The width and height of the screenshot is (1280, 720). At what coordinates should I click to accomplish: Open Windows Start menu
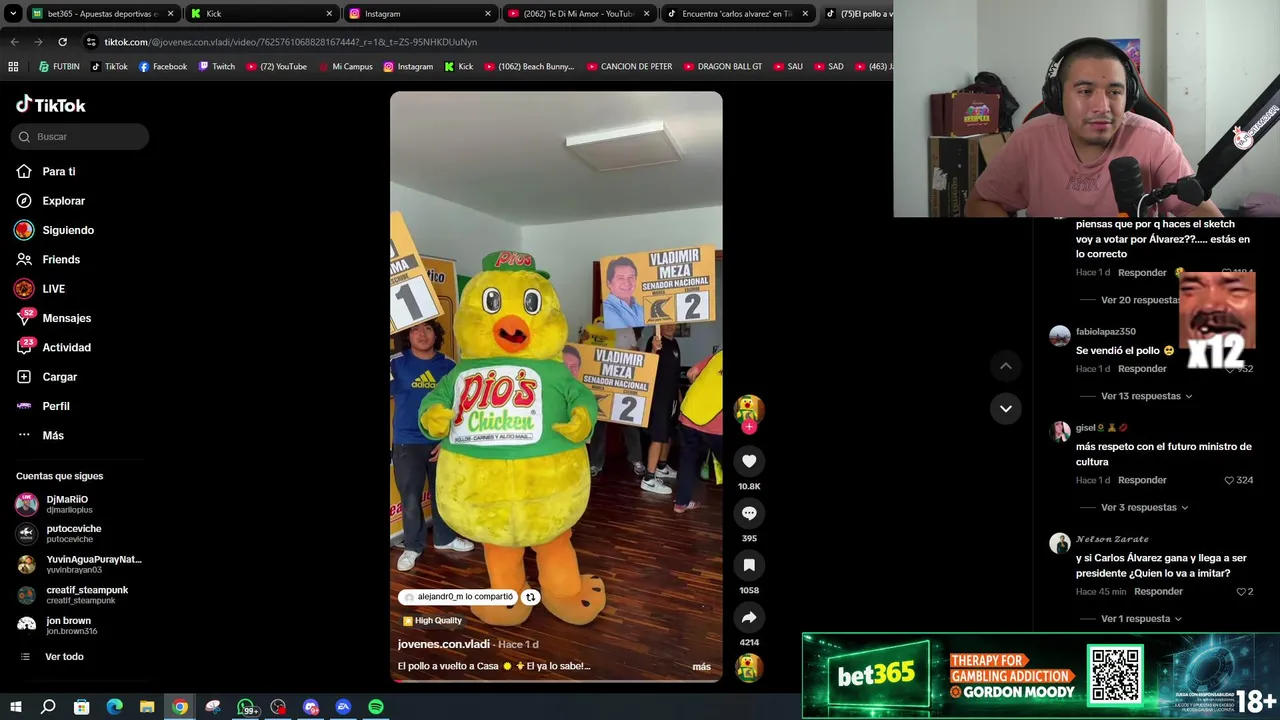[14, 707]
